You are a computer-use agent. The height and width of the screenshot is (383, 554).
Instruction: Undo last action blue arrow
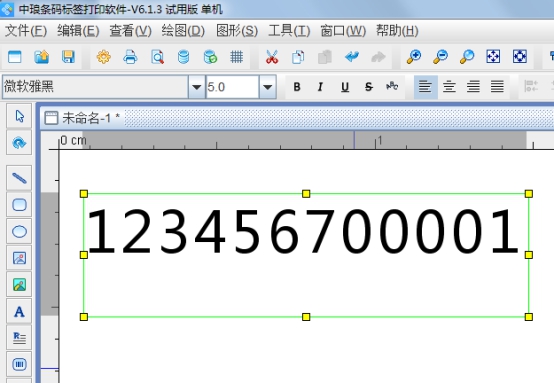(352, 57)
